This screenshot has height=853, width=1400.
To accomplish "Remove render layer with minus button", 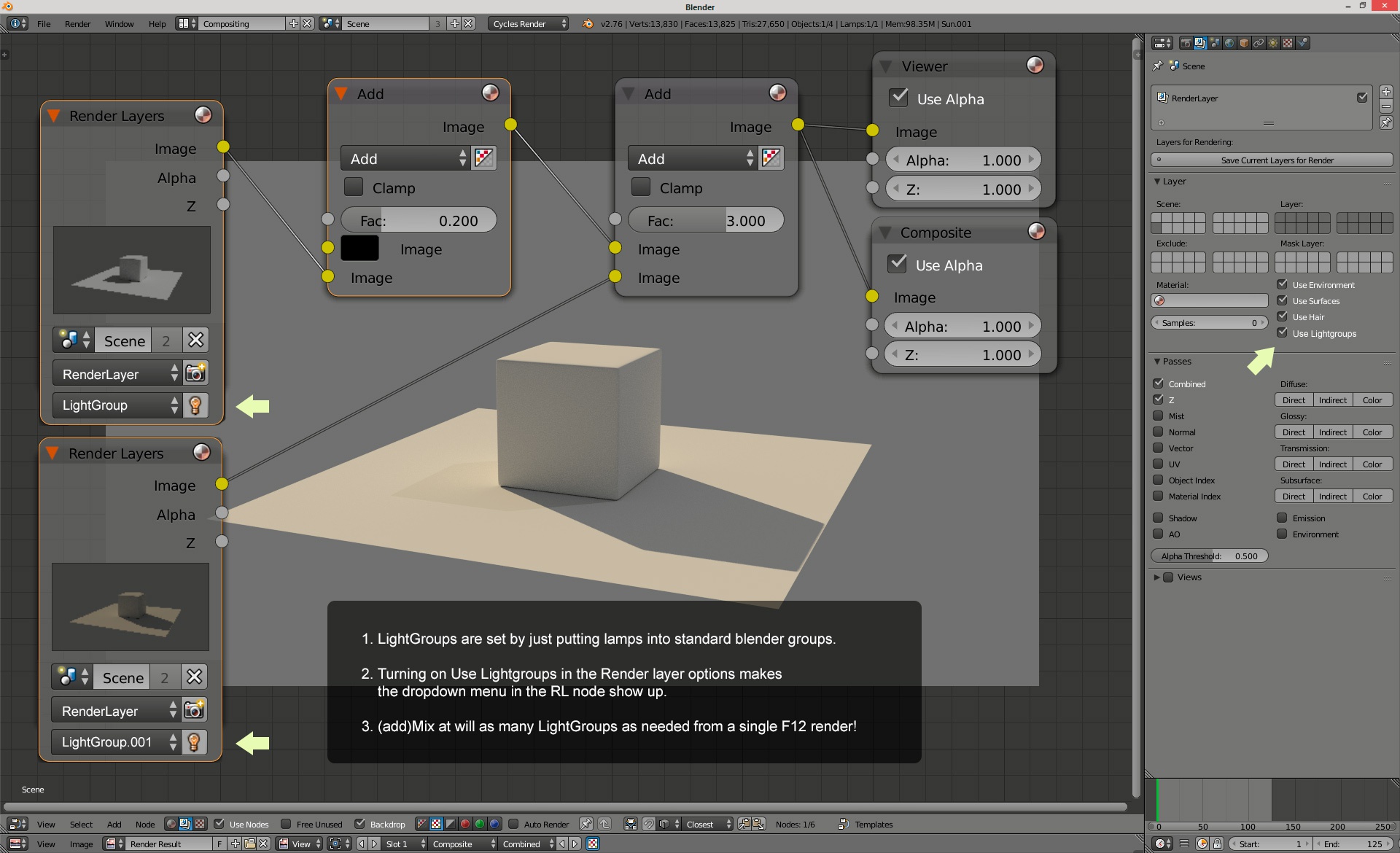I will [1386, 106].
